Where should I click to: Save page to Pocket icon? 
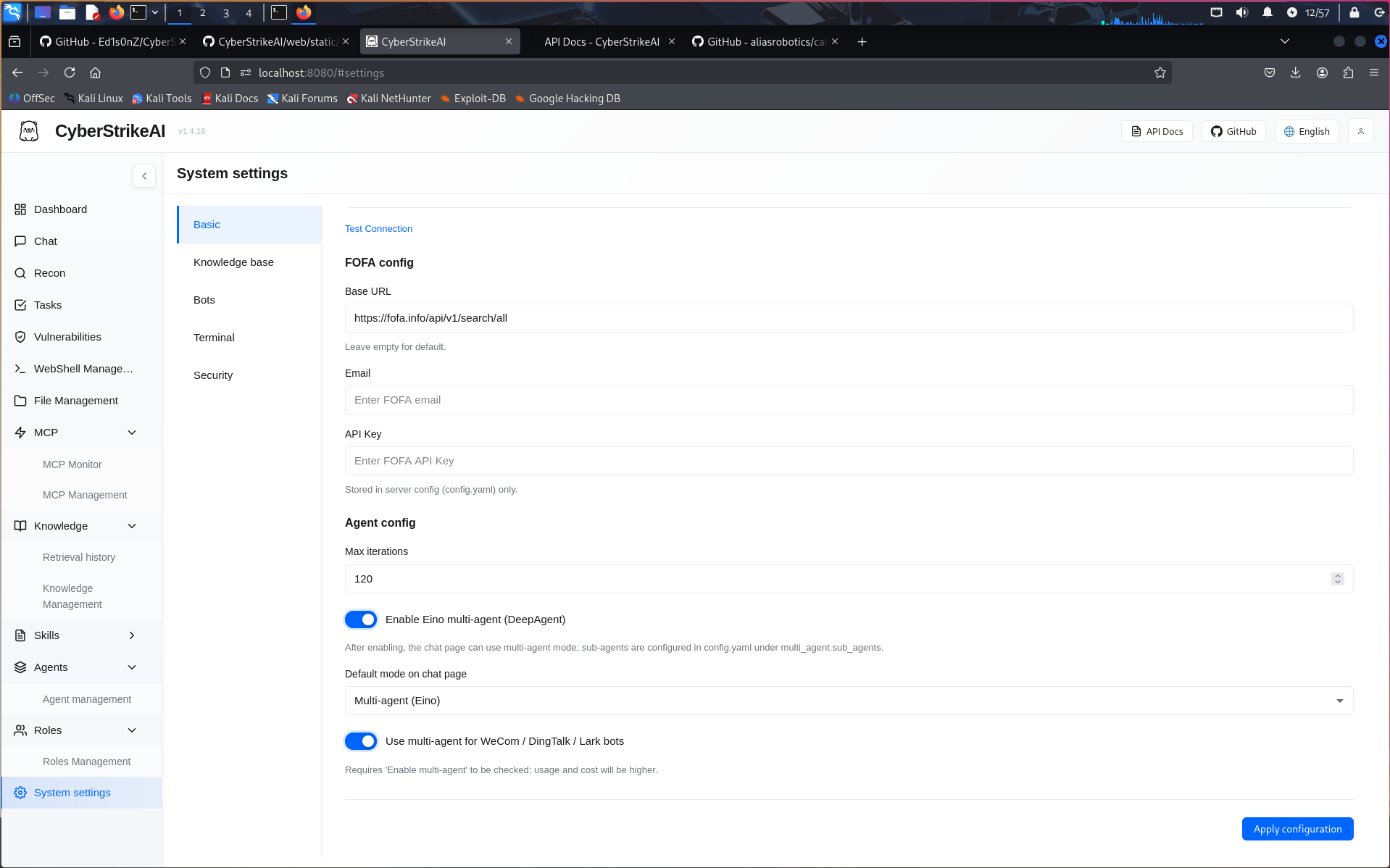click(x=1269, y=72)
